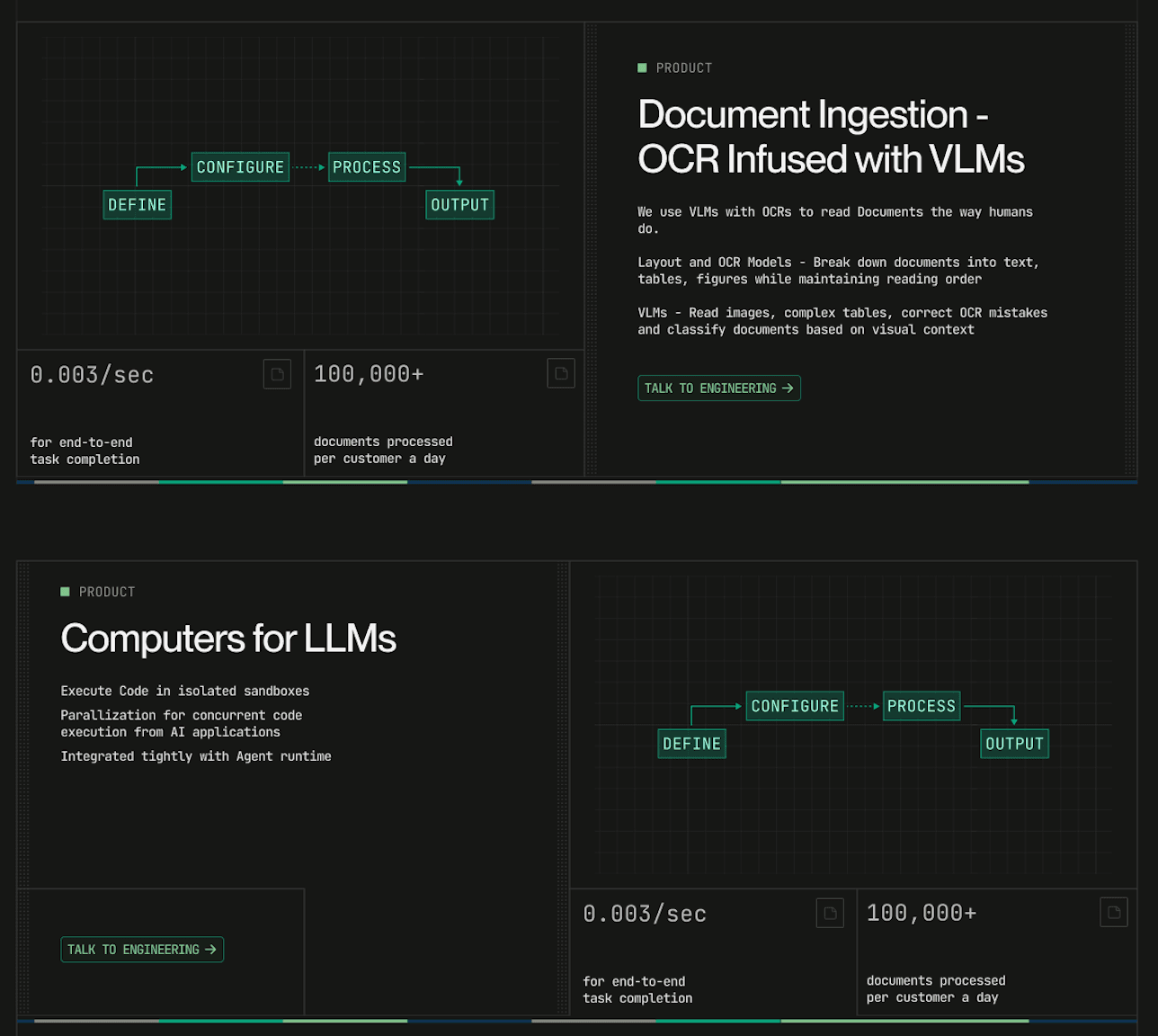Click the lower 0.003/sec task completion stat
This screenshot has width=1158, height=1036.
[645, 914]
